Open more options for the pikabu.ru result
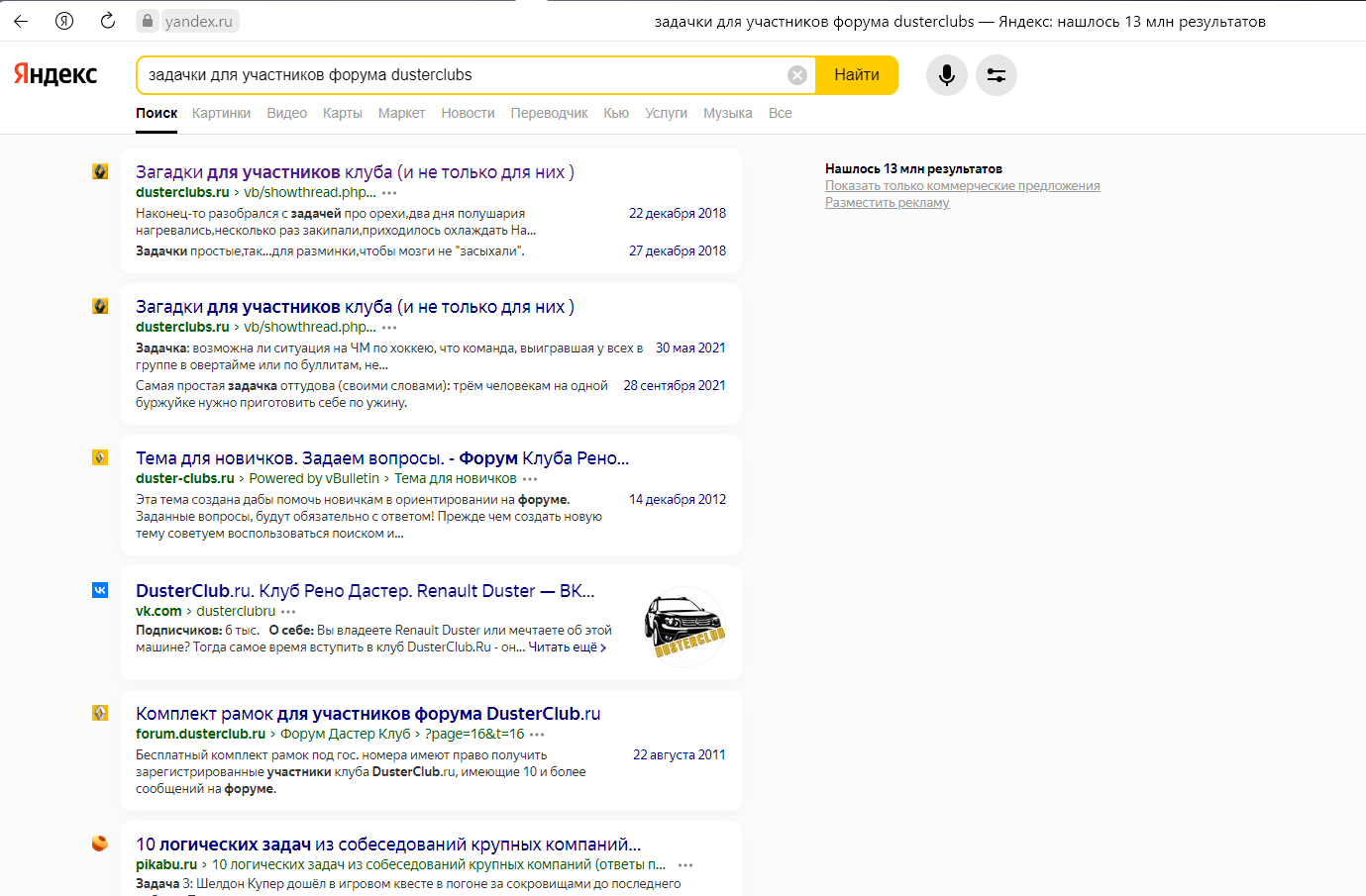Image resolution: width=1366 pixels, height=896 pixels. pos(684,865)
